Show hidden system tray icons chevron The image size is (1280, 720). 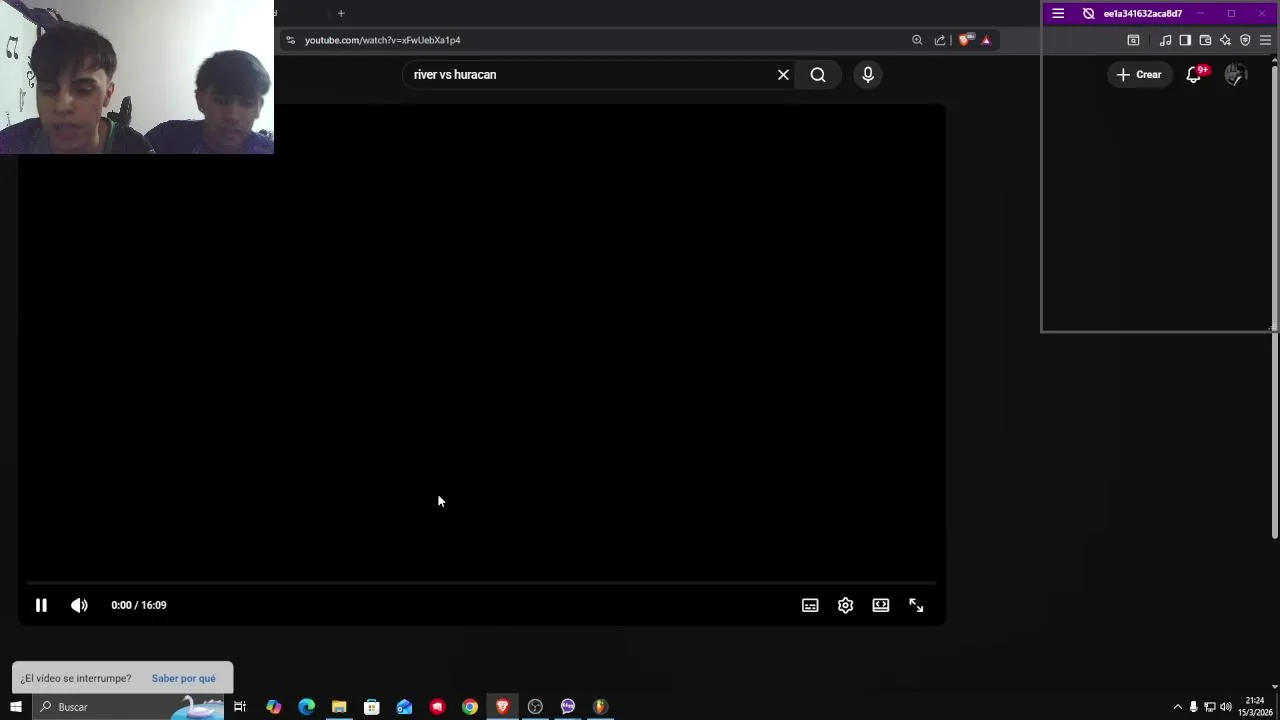point(1177,707)
